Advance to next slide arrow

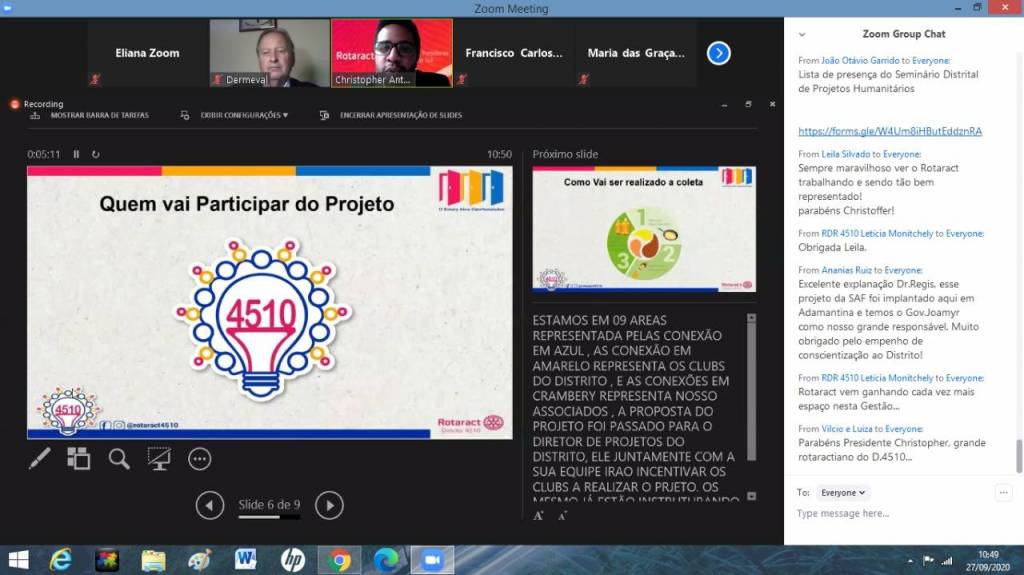click(329, 506)
